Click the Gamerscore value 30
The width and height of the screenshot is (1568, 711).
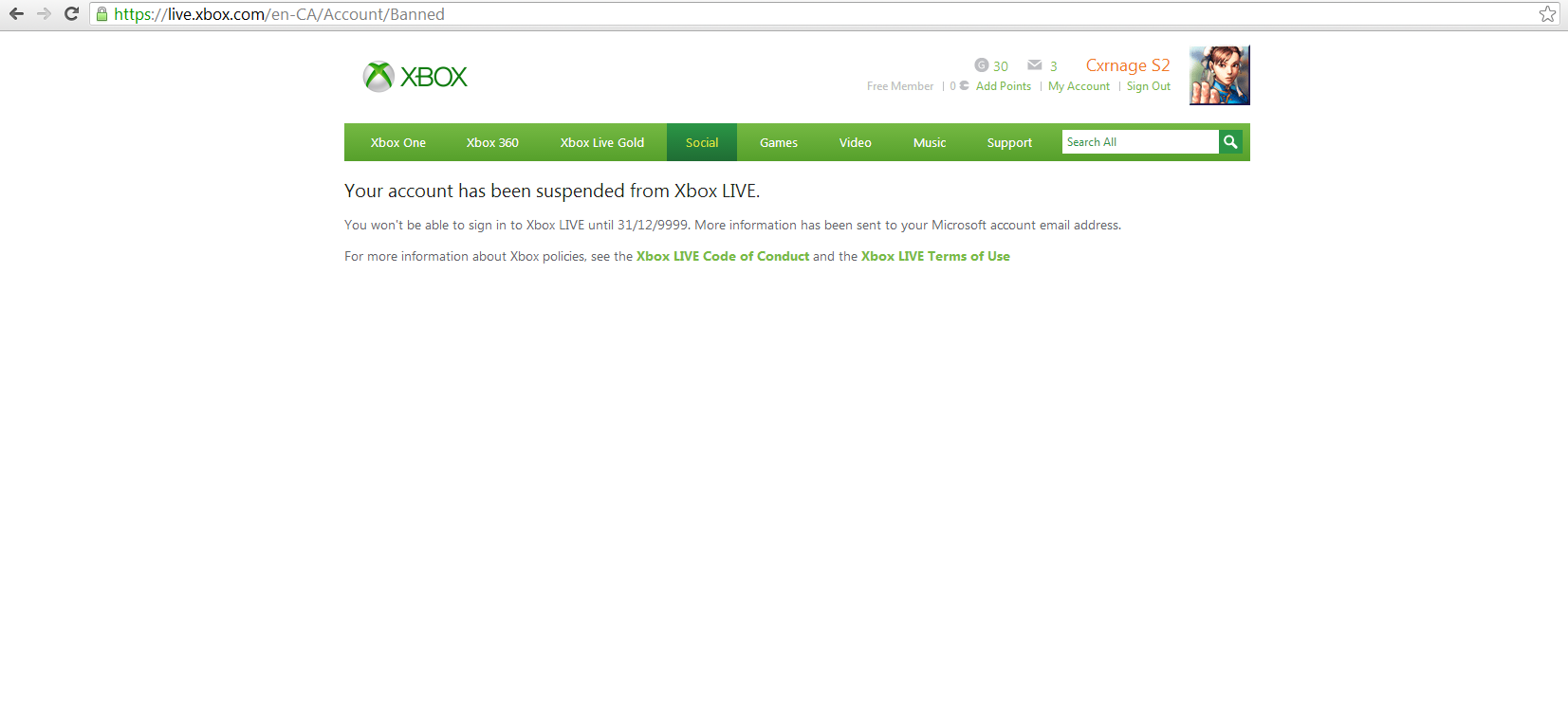click(1001, 66)
